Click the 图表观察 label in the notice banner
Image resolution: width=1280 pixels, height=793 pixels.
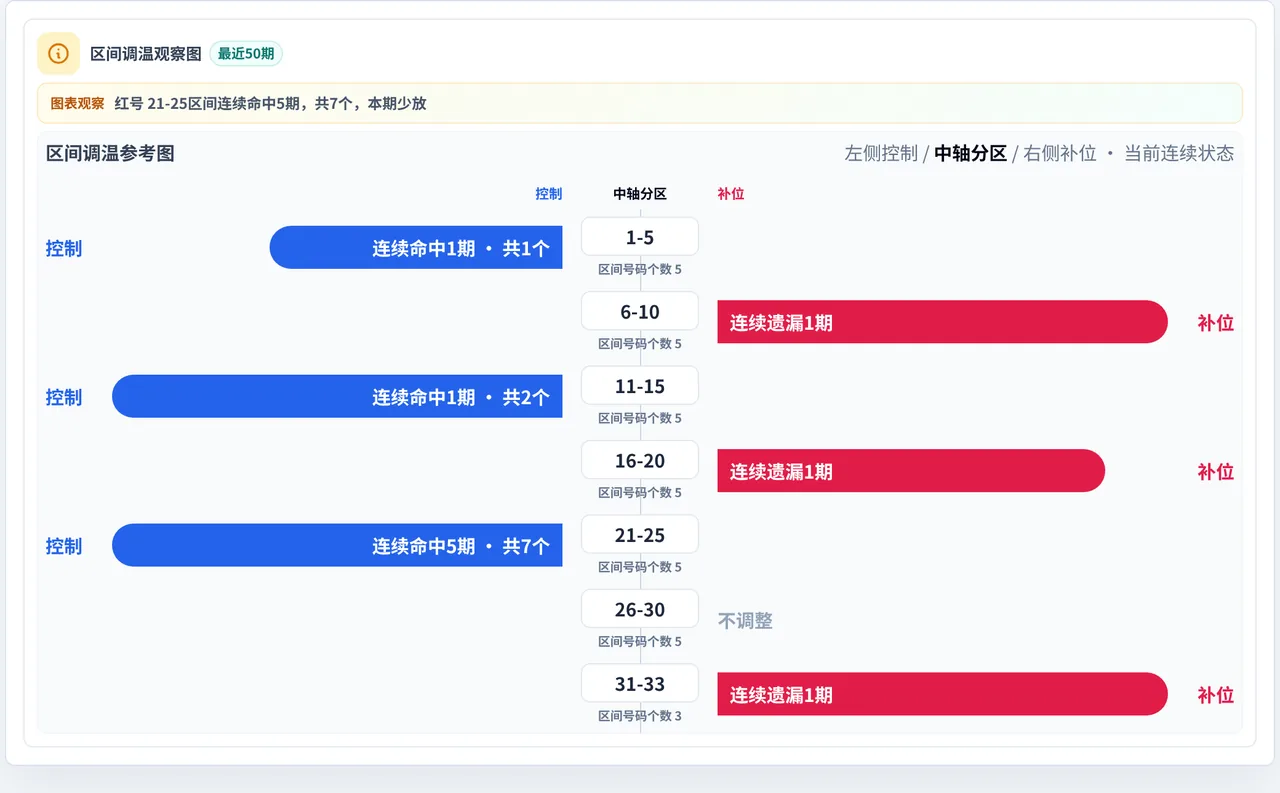(77, 103)
